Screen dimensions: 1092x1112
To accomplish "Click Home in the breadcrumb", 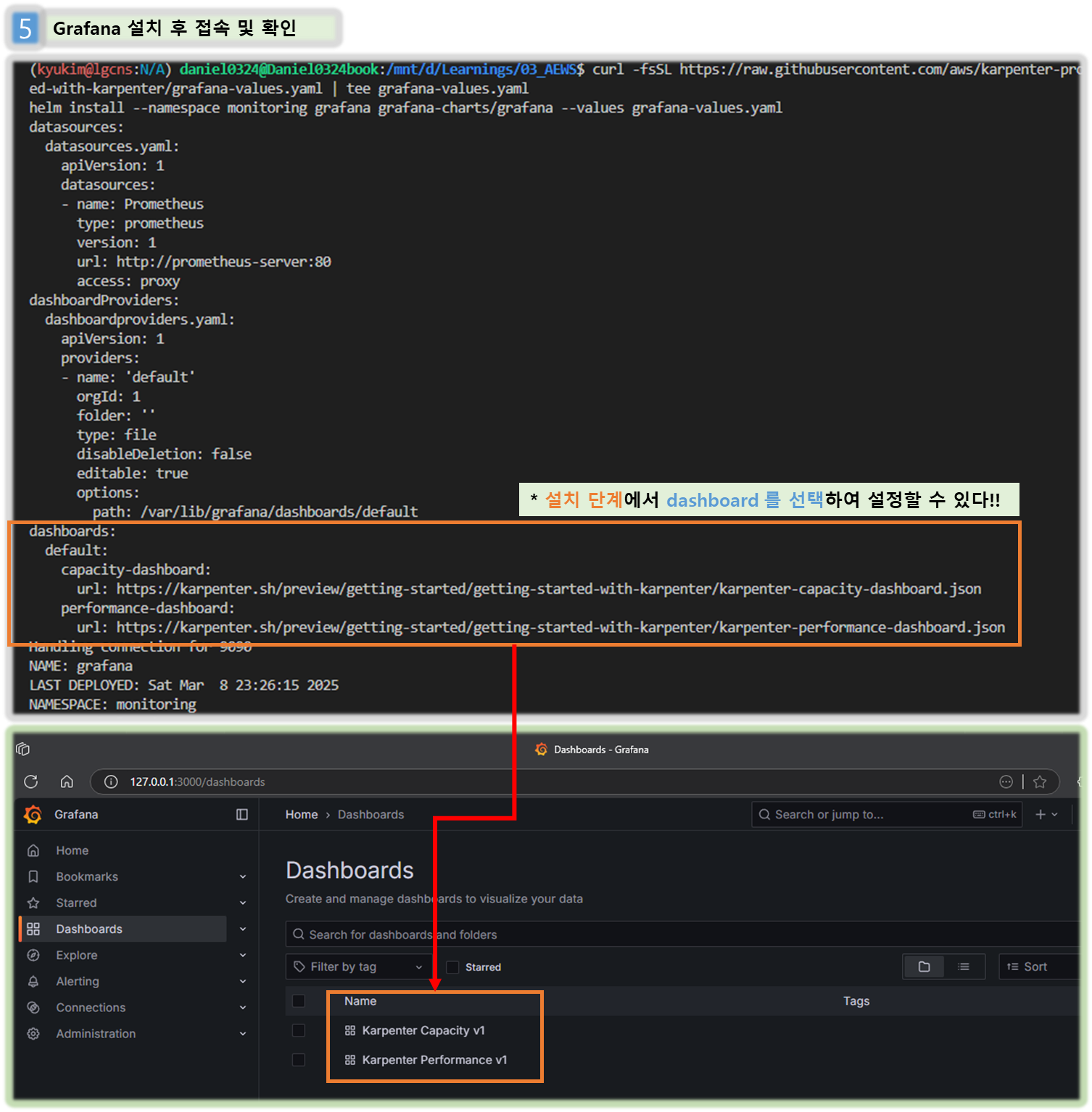I will pos(302,814).
